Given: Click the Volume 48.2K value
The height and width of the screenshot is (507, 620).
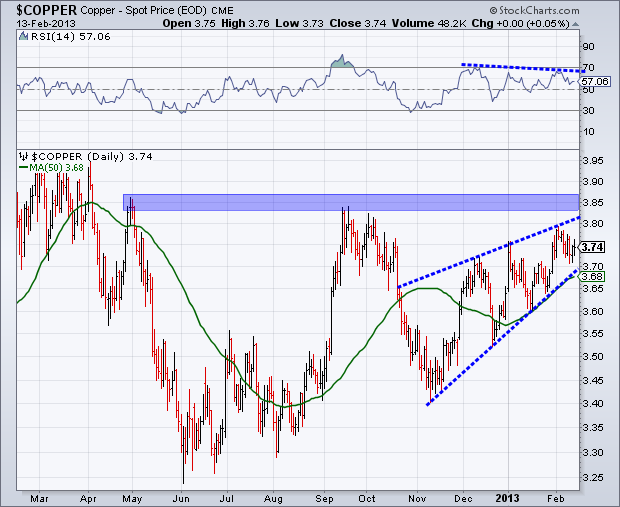Looking at the screenshot, I should (429, 23).
